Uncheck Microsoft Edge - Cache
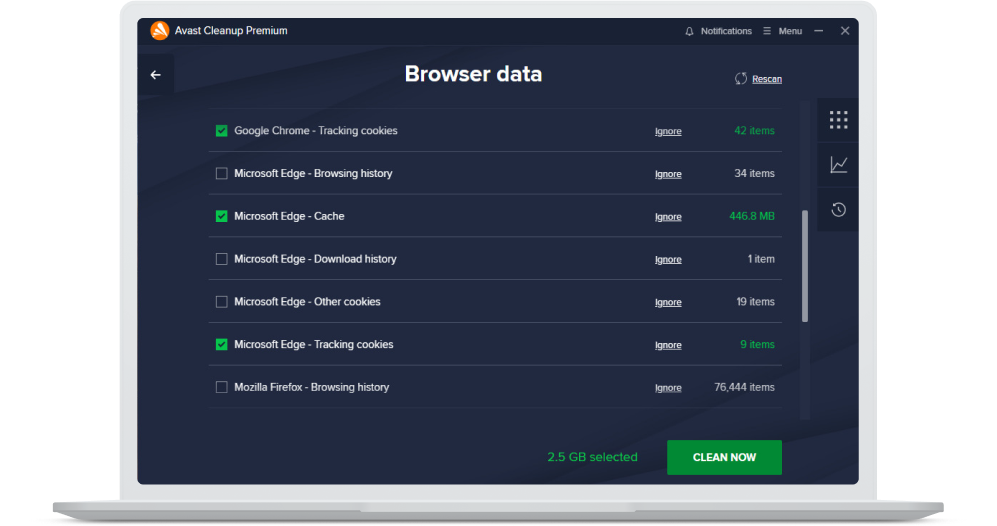 point(221,216)
